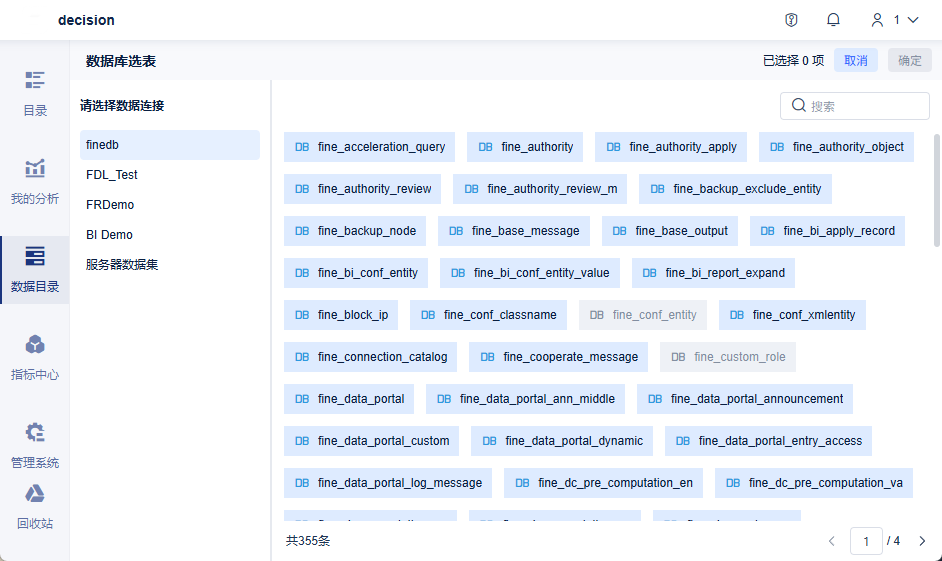Image resolution: width=942 pixels, height=561 pixels.
Task: Click the DB icon of fine_connection_catalog
Action: pos(302,357)
